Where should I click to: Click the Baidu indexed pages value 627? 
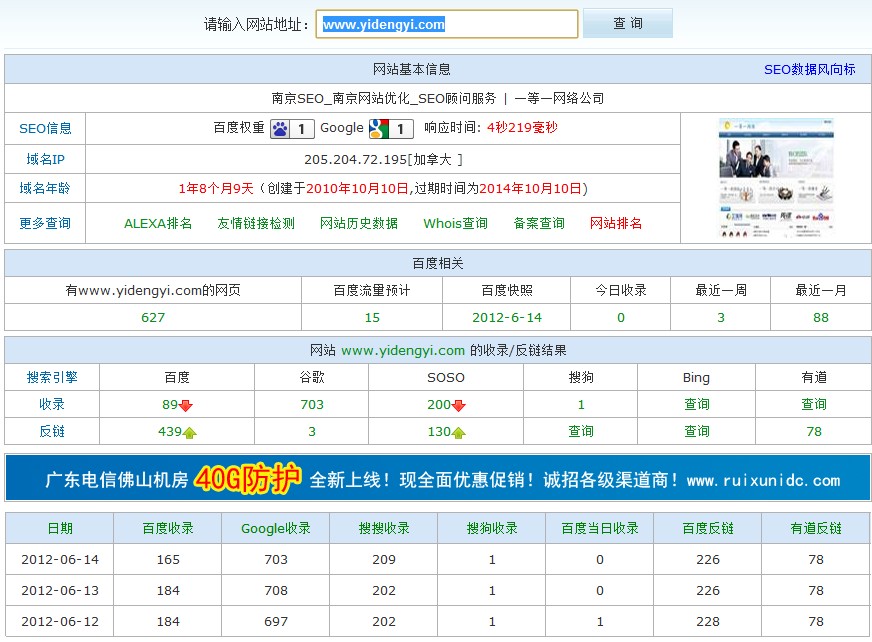point(153,318)
